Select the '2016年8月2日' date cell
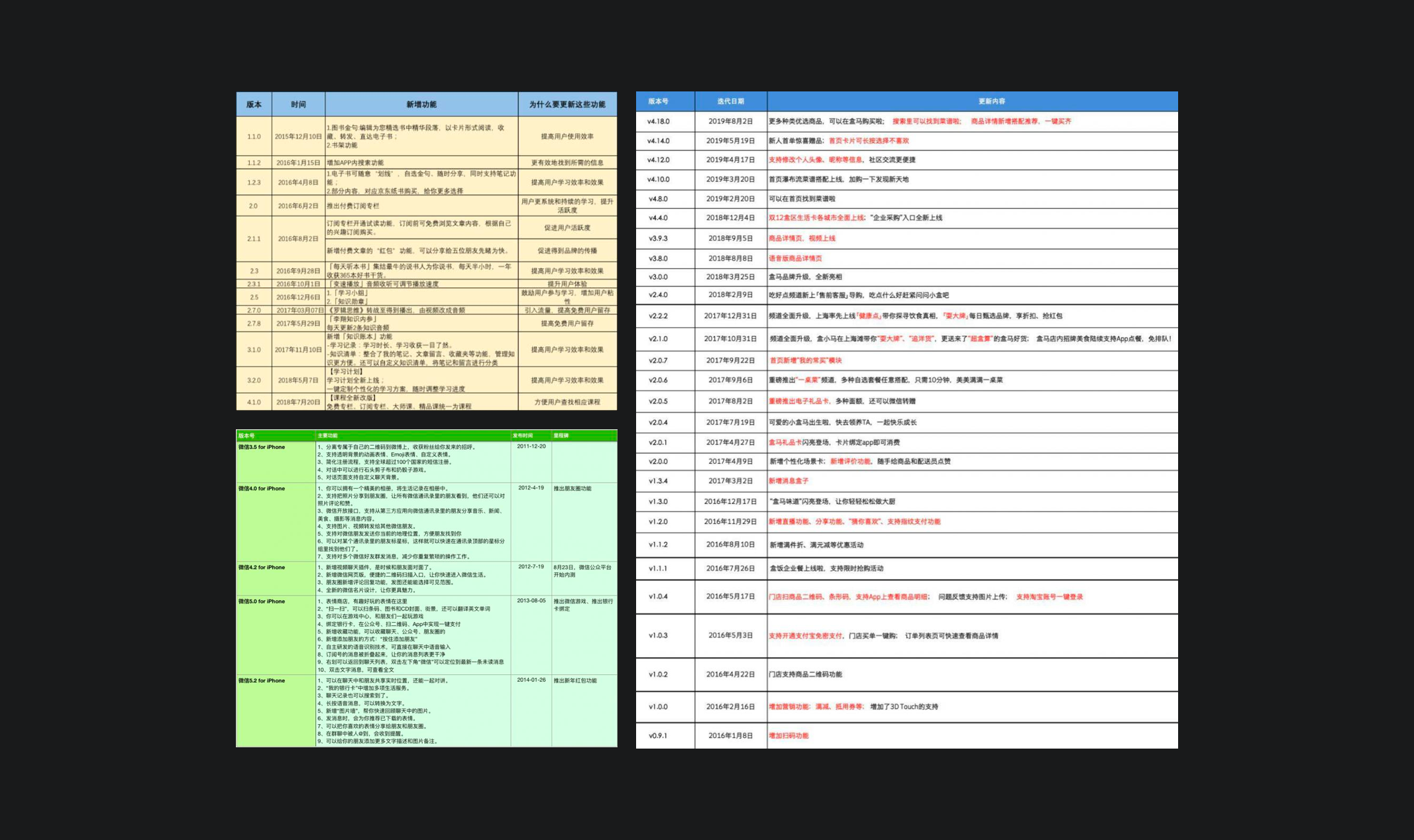The image size is (1414, 840). click(x=298, y=238)
